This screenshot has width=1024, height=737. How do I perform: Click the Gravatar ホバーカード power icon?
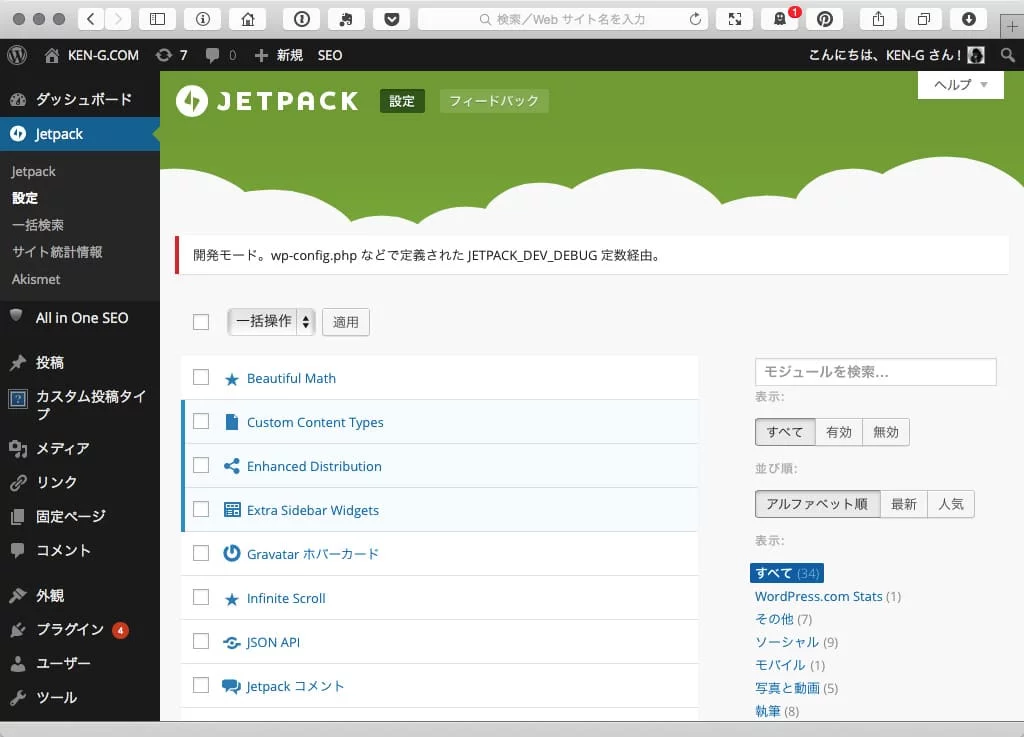pyautogui.click(x=231, y=553)
